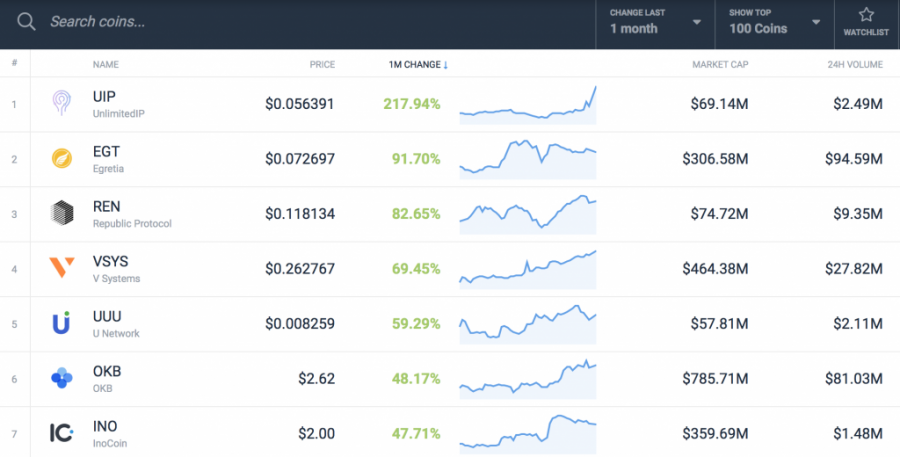Open the UIP coin name link

(x=104, y=96)
